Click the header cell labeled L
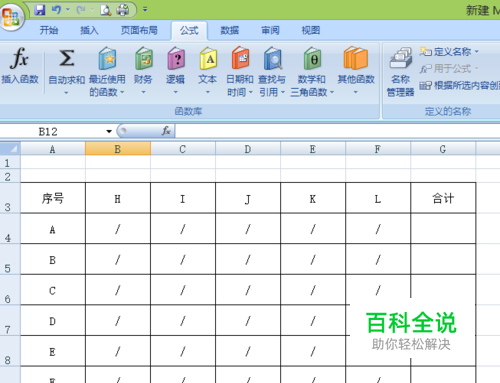The height and width of the screenshot is (383, 500). 378,198
